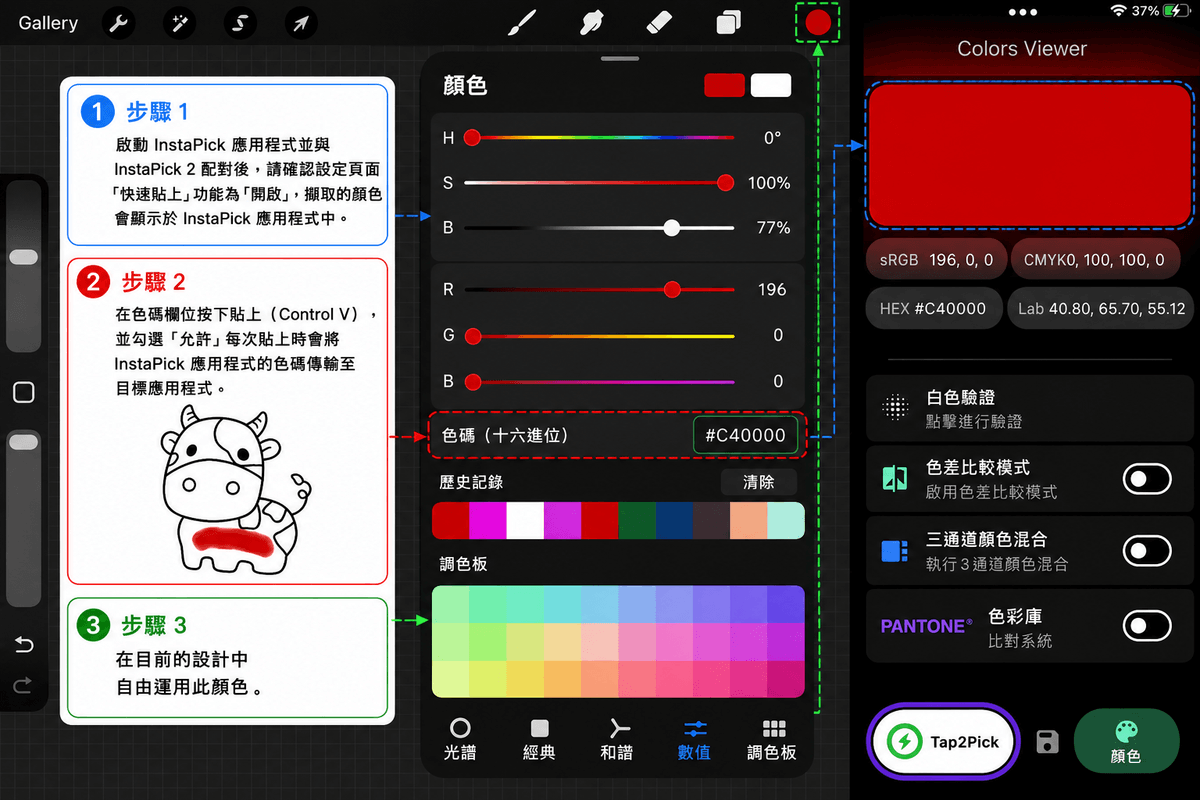Open the Layers panel icon

click(x=729, y=23)
